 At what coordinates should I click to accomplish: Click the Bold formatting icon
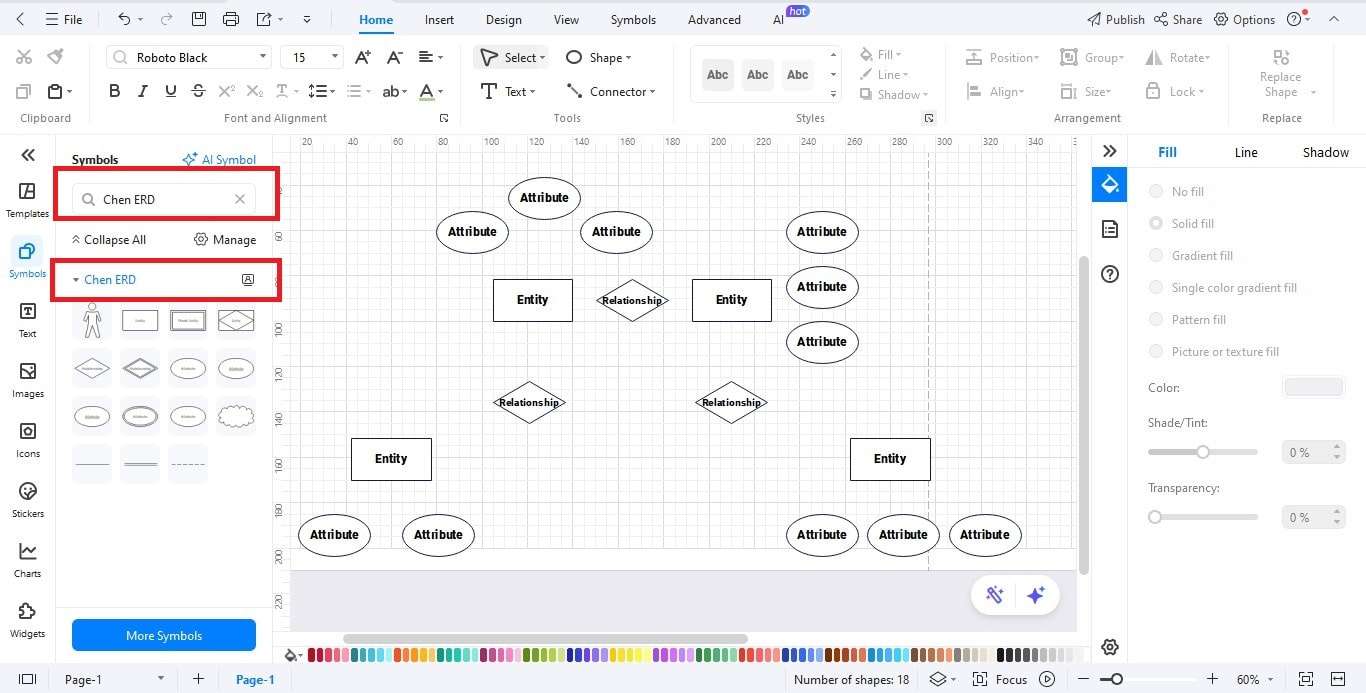click(115, 91)
